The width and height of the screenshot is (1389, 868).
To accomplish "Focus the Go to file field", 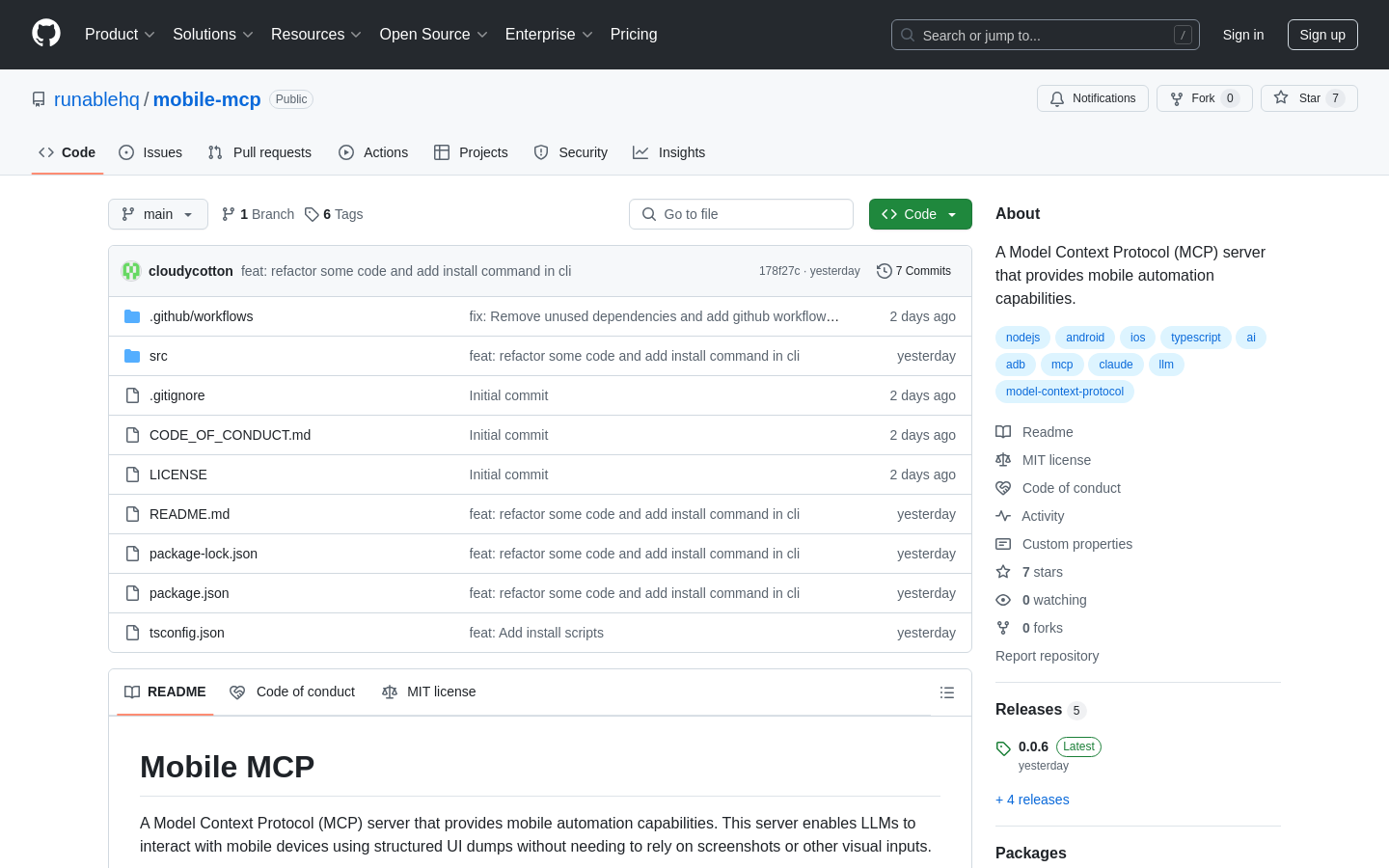I will pyautogui.click(x=741, y=214).
